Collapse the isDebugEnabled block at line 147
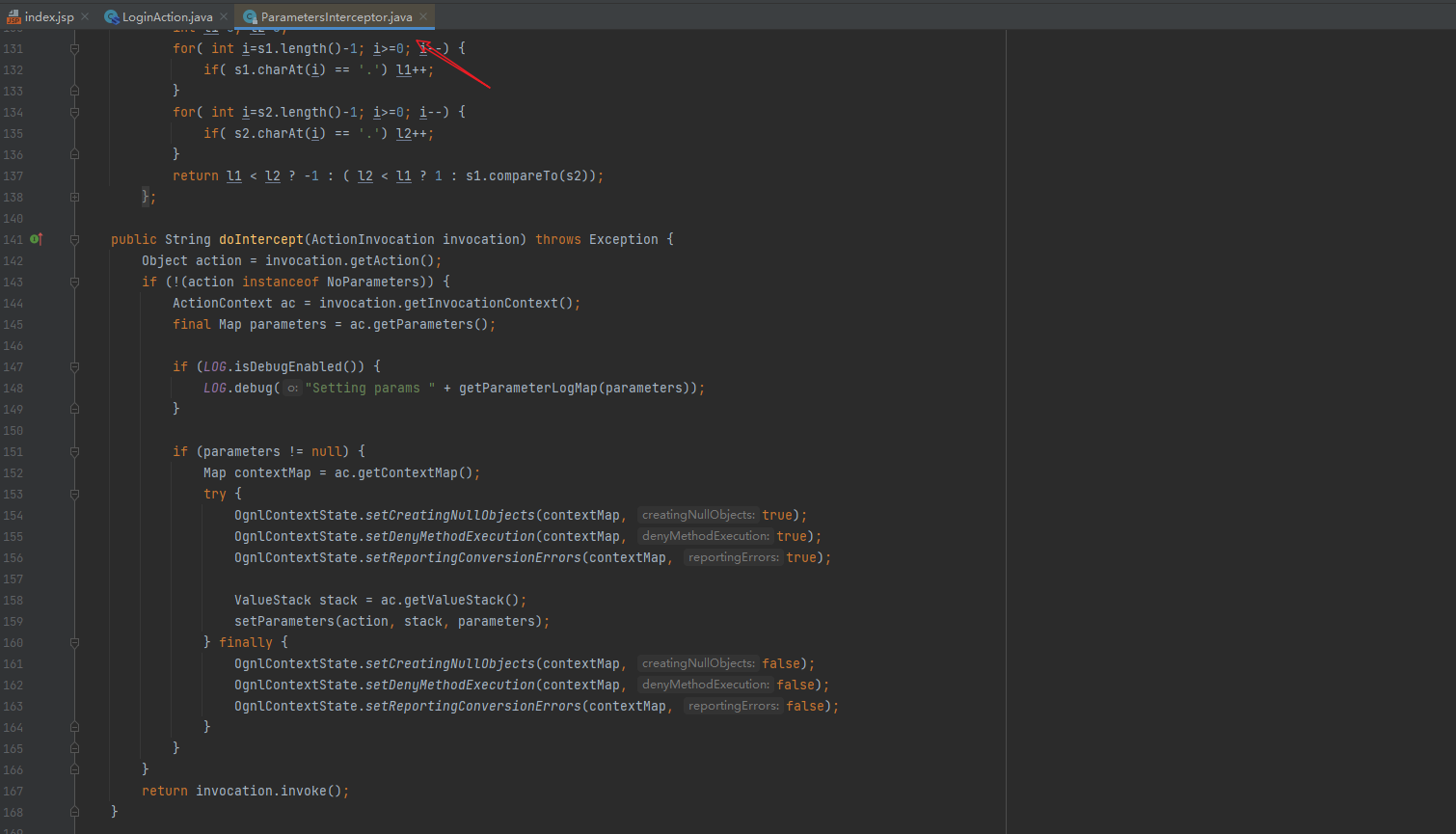 click(74, 366)
